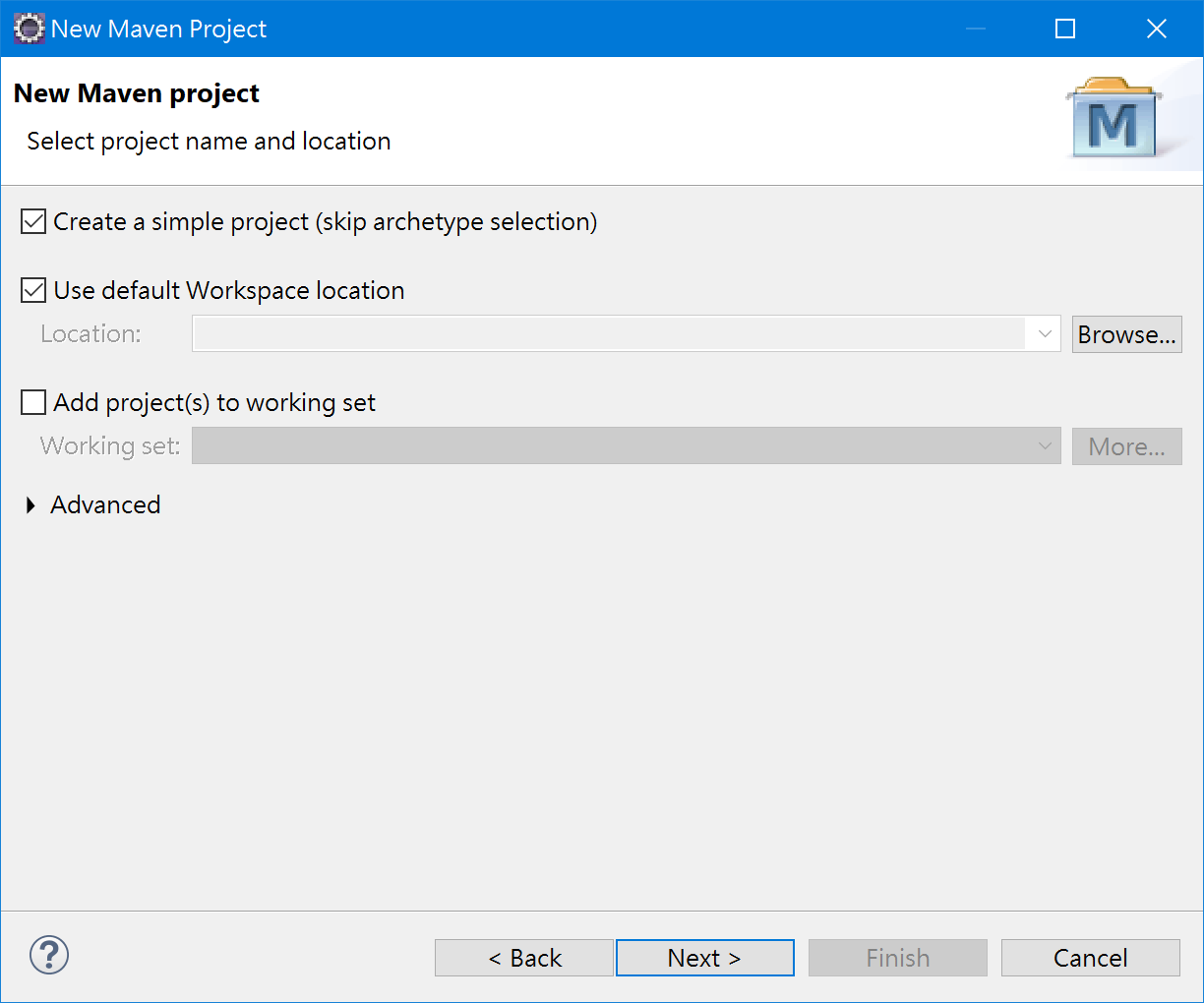Open the Location dropdown arrow
Viewport: 1204px width, 1003px height.
point(1044,334)
